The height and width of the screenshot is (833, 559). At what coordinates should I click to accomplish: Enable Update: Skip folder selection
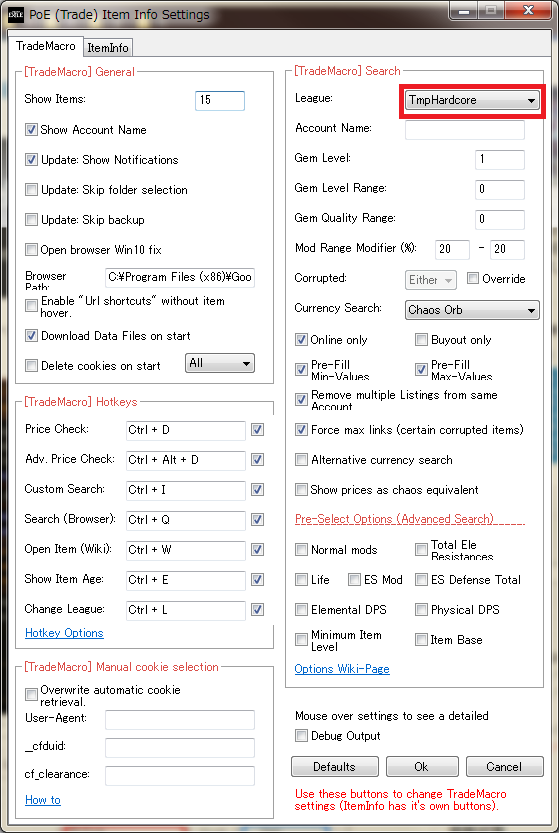click(x=31, y=190)
